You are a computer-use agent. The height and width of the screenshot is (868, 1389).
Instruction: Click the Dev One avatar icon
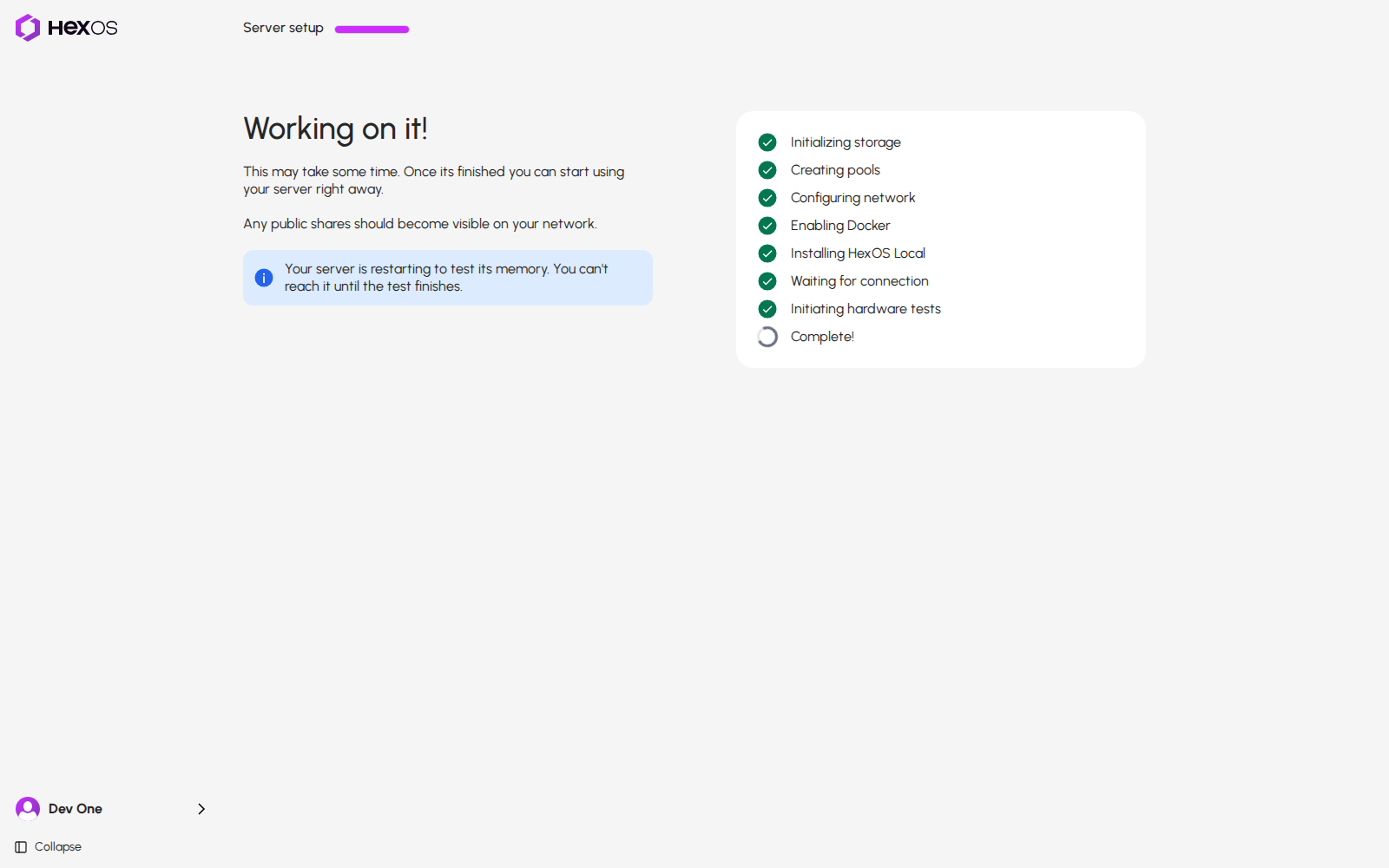coord(28,809)
